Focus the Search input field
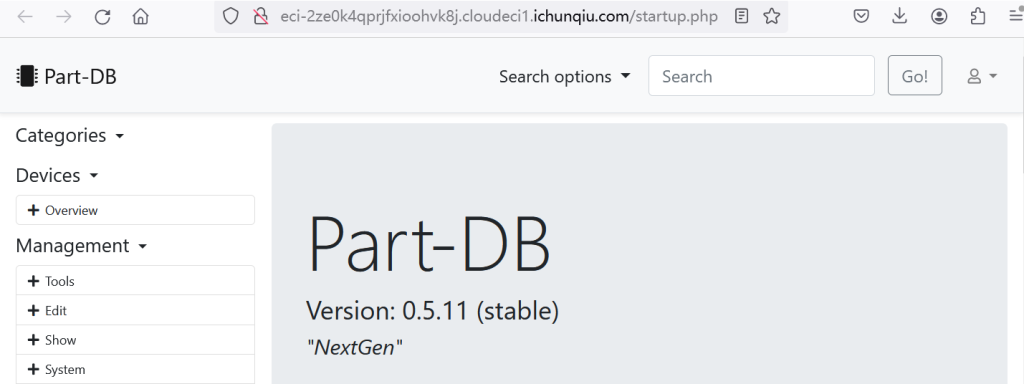 761,76
